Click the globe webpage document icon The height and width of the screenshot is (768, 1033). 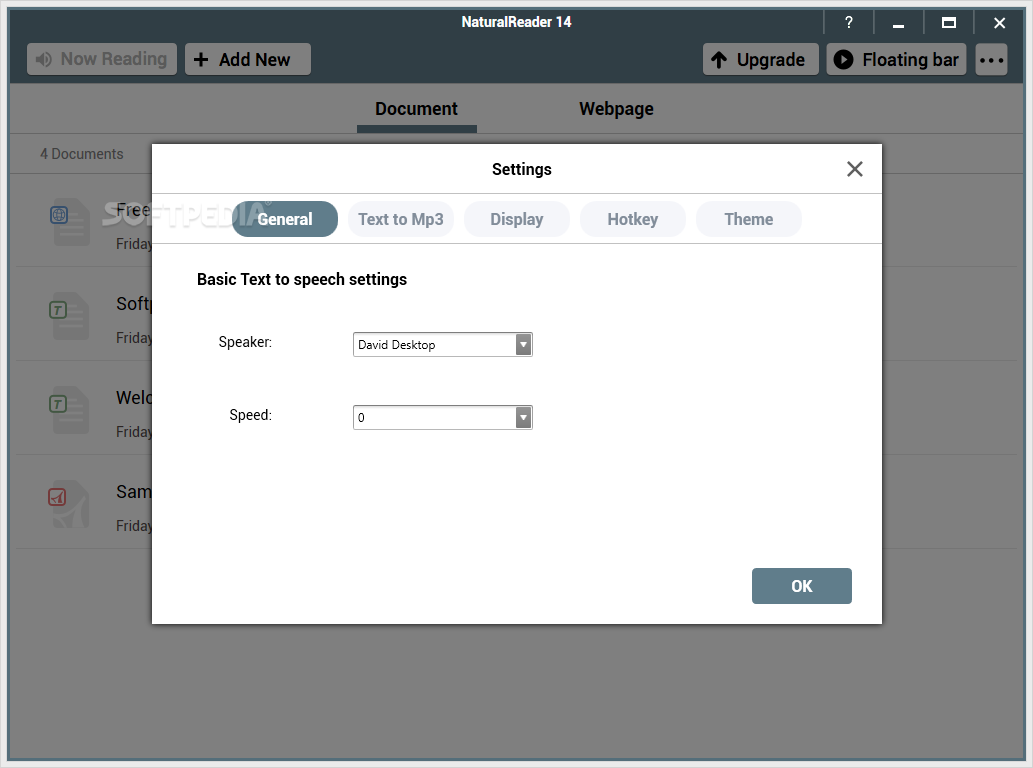59,215
